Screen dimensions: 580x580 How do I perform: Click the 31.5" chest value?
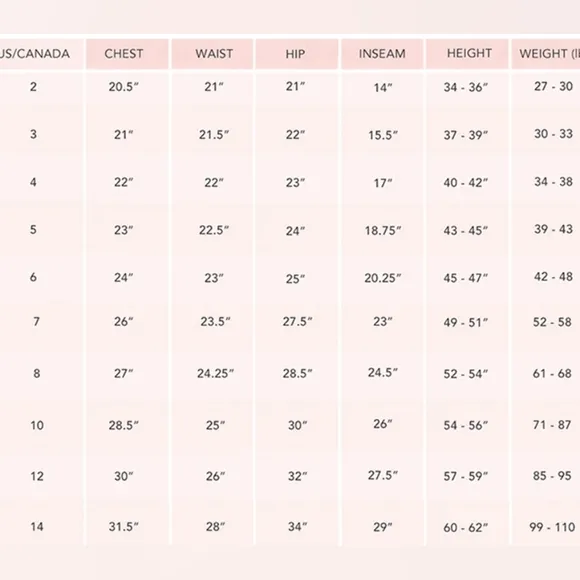click(124, 527)
